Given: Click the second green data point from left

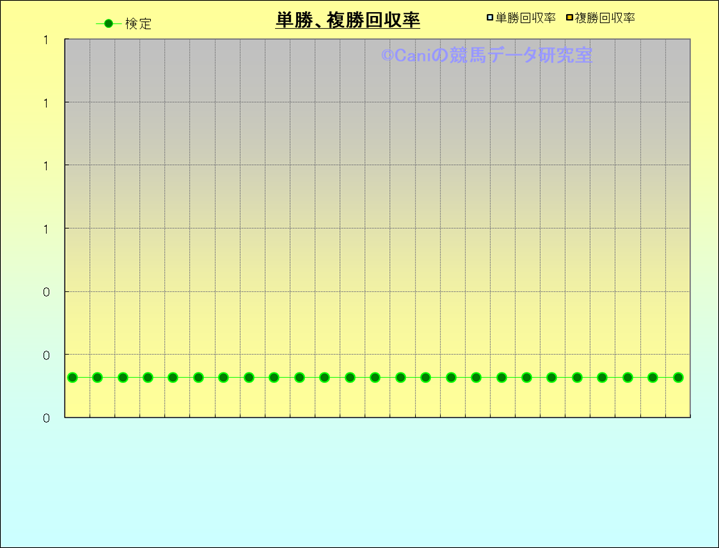Looking at the screenshot, I should pyautogui.click(x=97, y=377).
